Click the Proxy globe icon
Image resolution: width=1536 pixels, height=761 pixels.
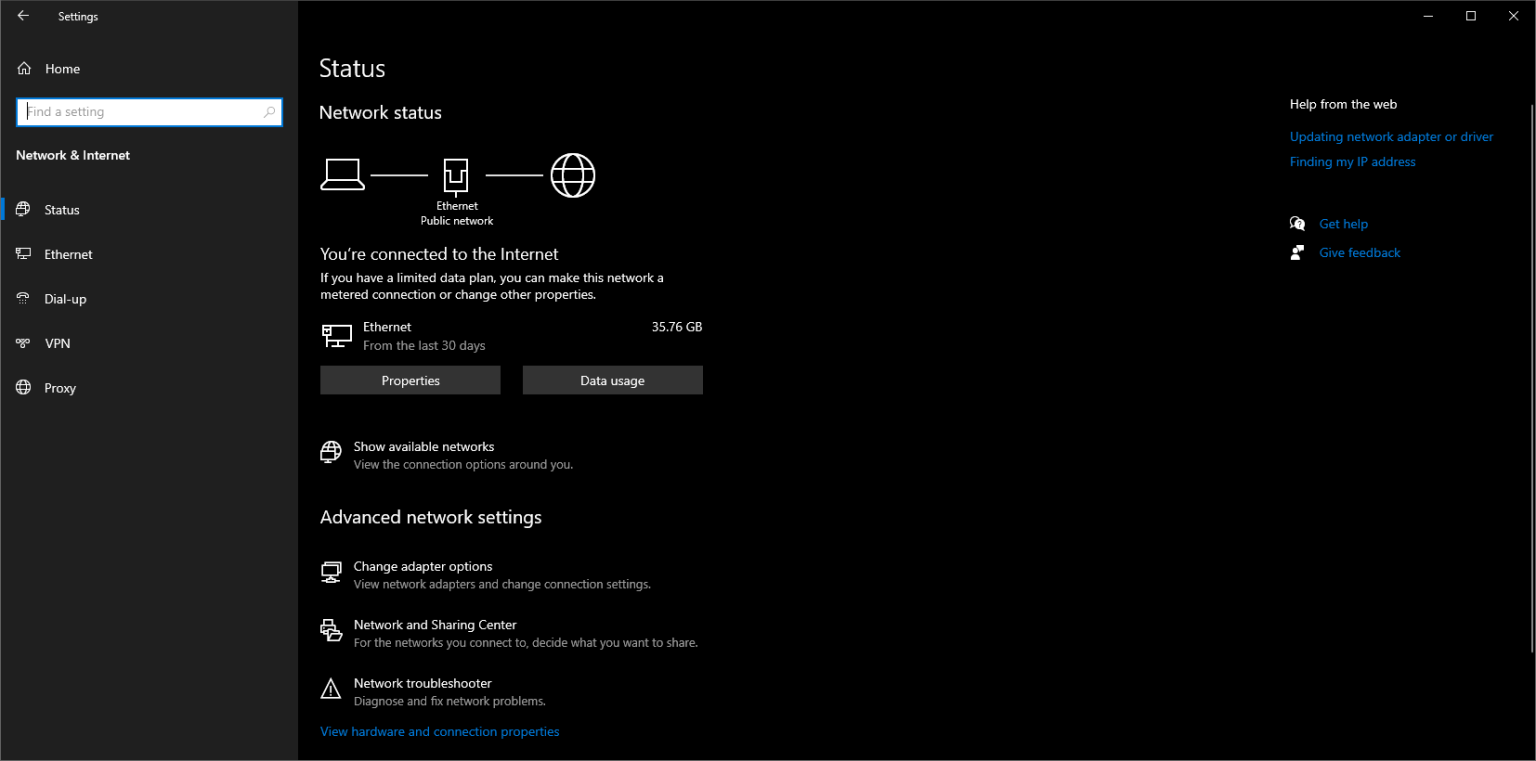point(23,388)
